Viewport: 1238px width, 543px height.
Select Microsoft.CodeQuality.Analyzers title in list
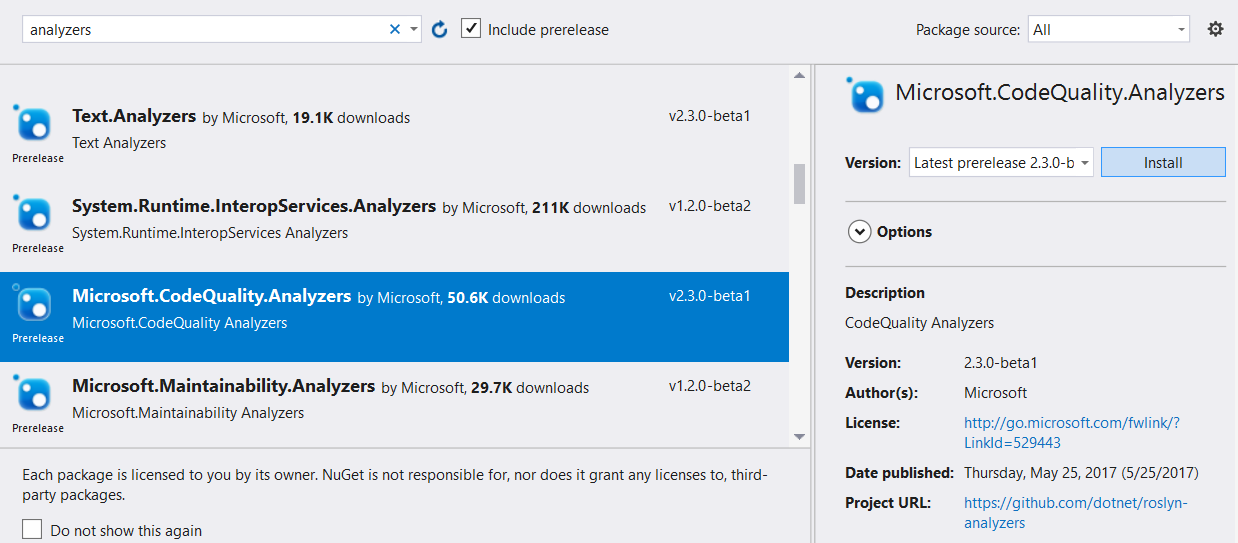pos(212,296)
